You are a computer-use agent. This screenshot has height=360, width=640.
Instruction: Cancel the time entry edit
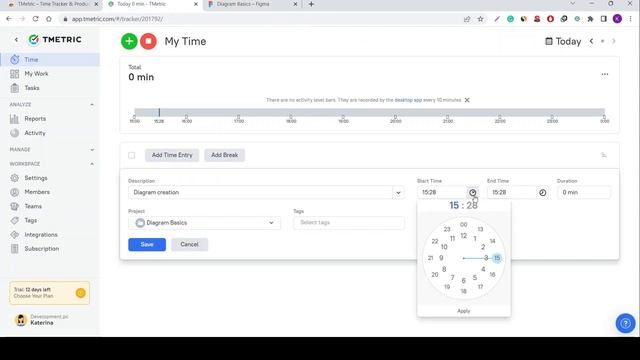(x=189, y=244)
